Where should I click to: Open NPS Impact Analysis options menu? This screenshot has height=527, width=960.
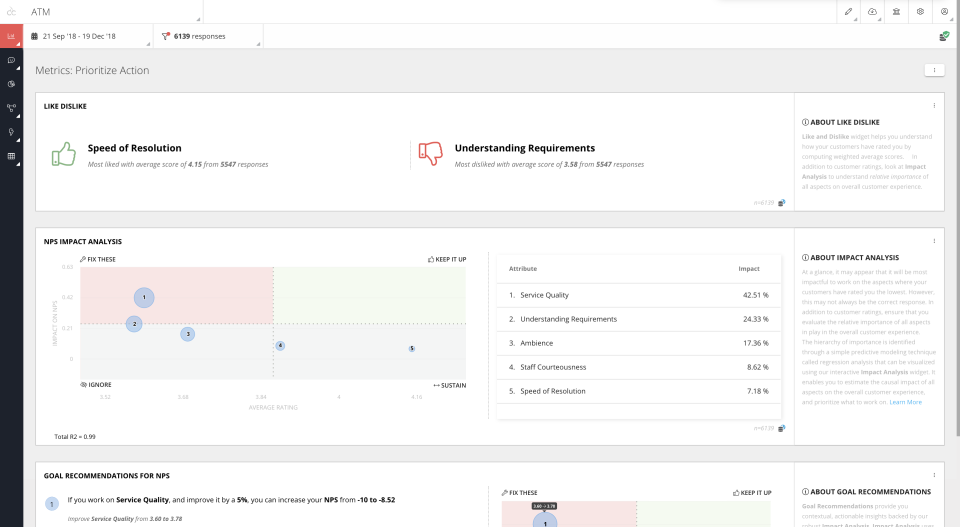pyautogui.click(x=934, y=241)
